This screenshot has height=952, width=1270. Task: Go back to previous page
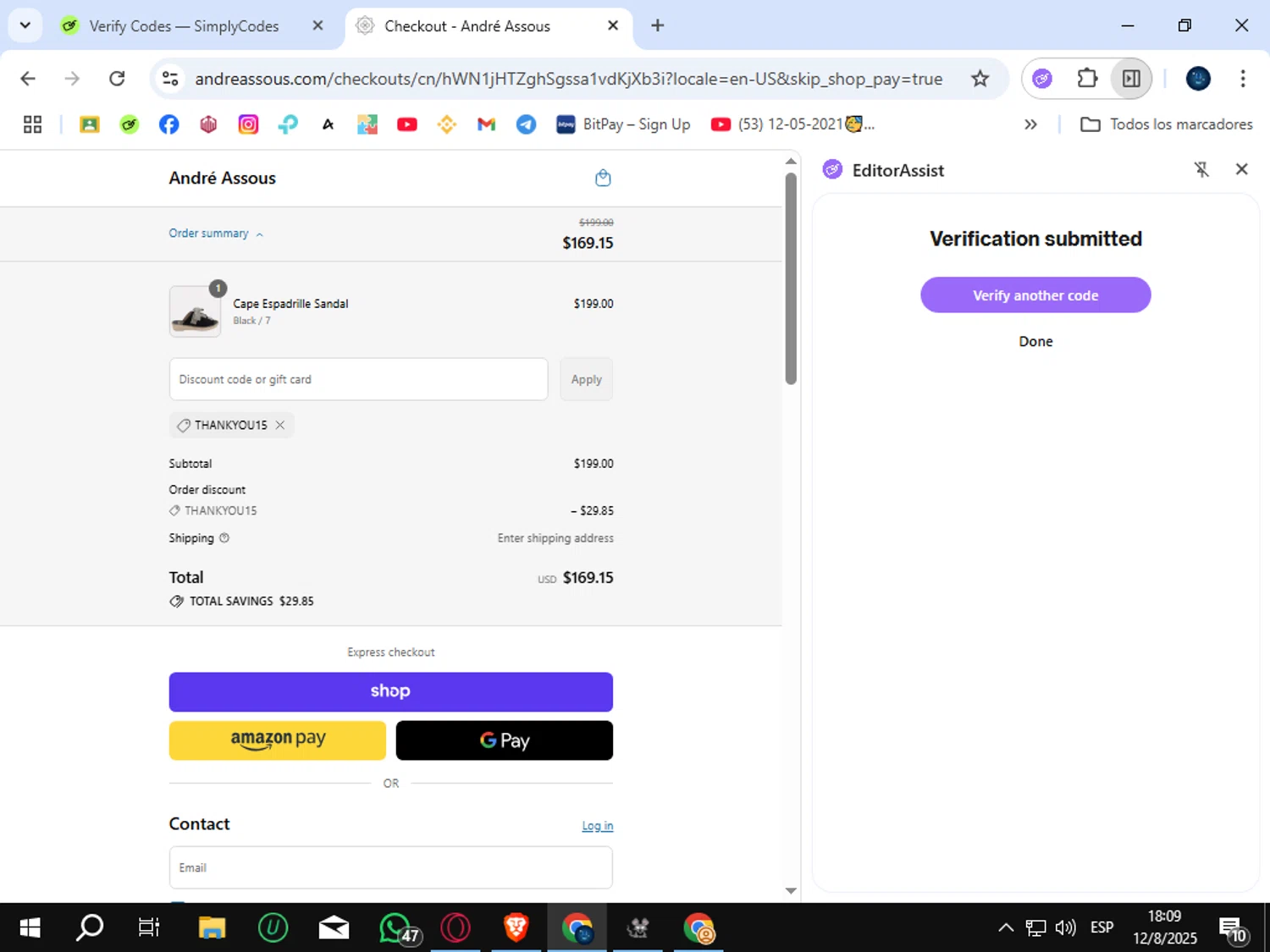pos(28,79)
